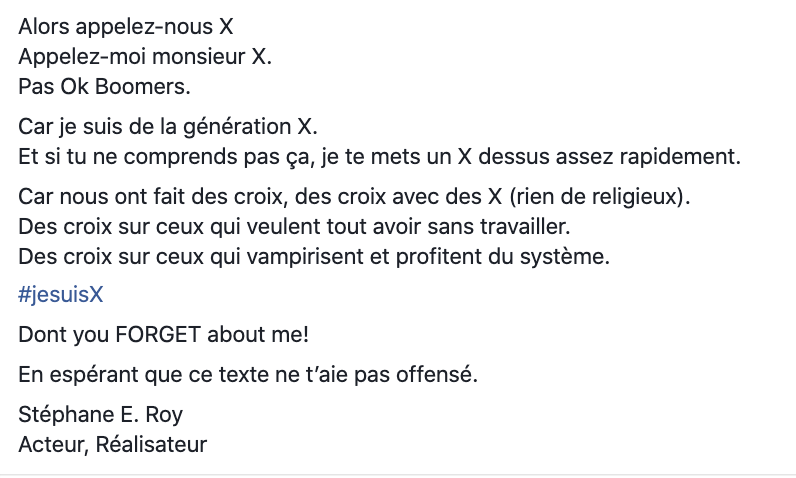Click the line starting 'Car nous ont fait des croix'
Image resolution: width=796 pixels, height=478 pixels.
coord(354,197)
